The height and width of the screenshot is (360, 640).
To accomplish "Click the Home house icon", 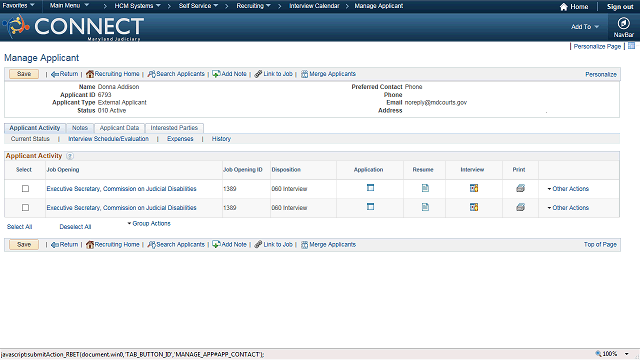I will point(564,7).
